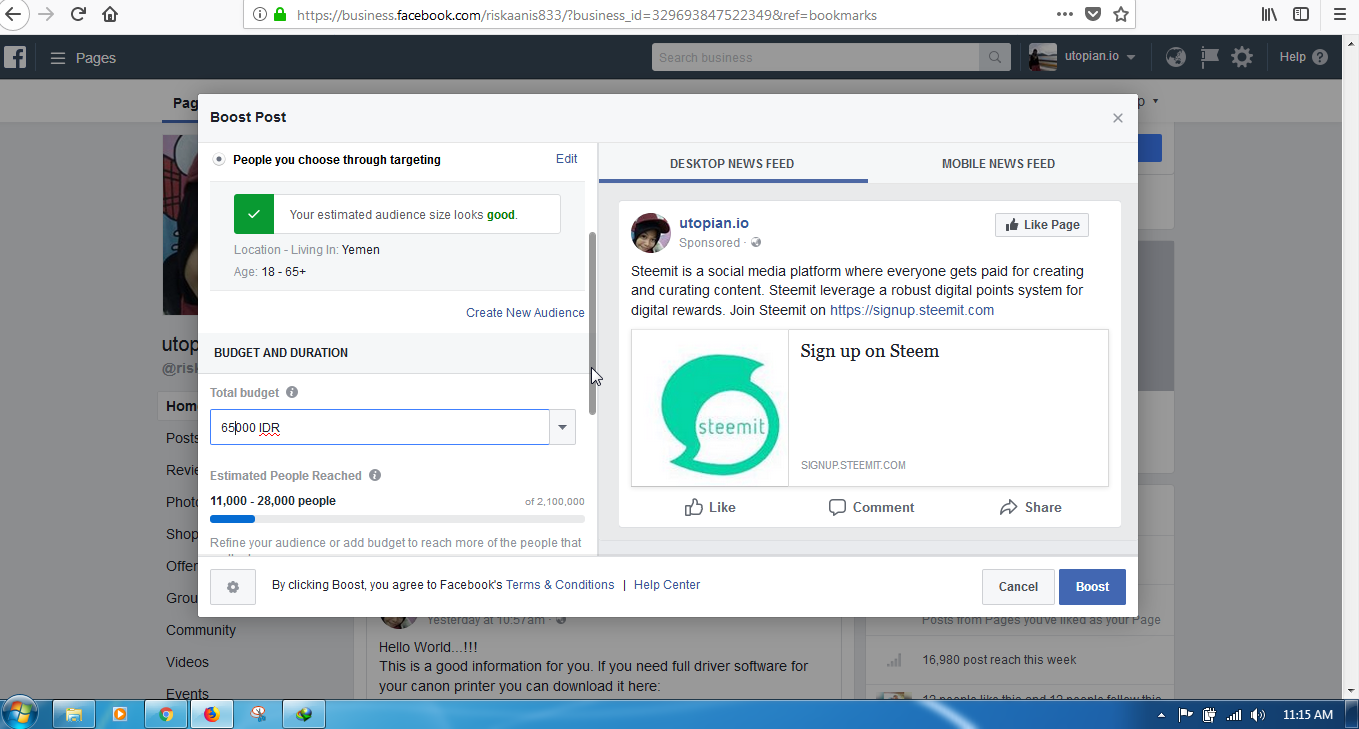Click the Windows Start button
Image resolution: width=1359 pixels, height=729 pixels.
tap(20, 714)
